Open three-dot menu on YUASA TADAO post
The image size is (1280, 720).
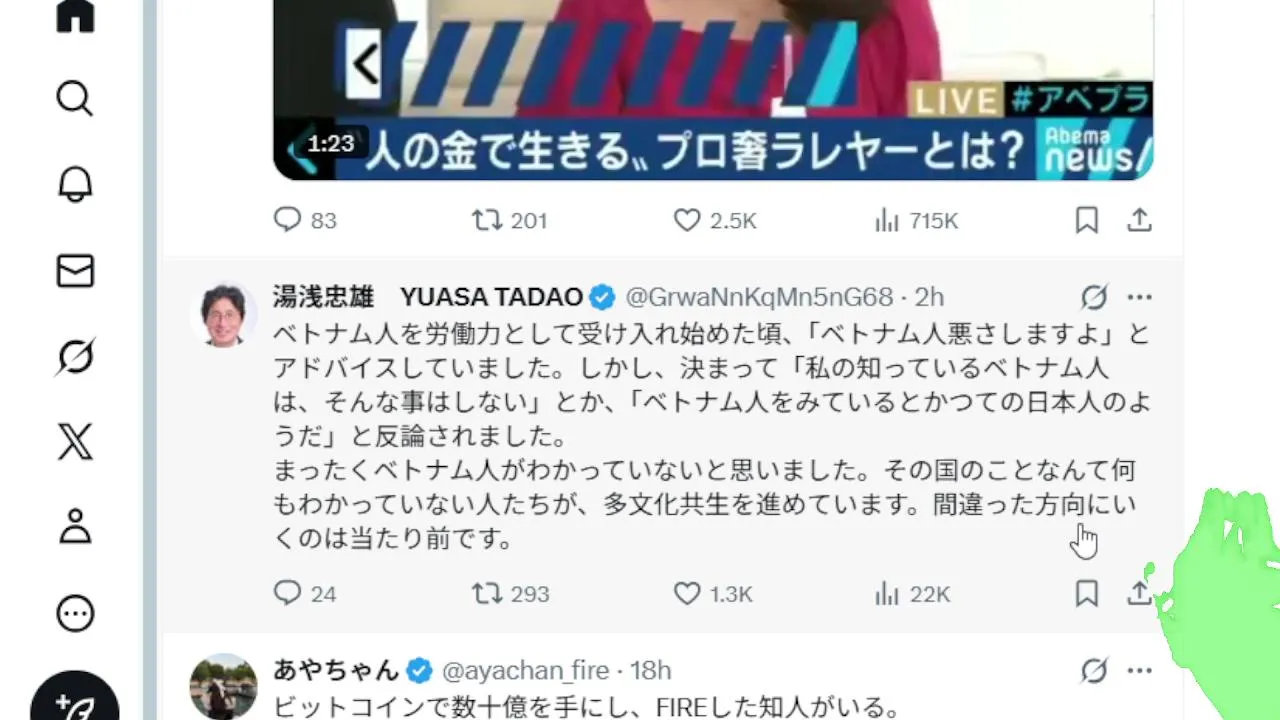coord(1140,297)
